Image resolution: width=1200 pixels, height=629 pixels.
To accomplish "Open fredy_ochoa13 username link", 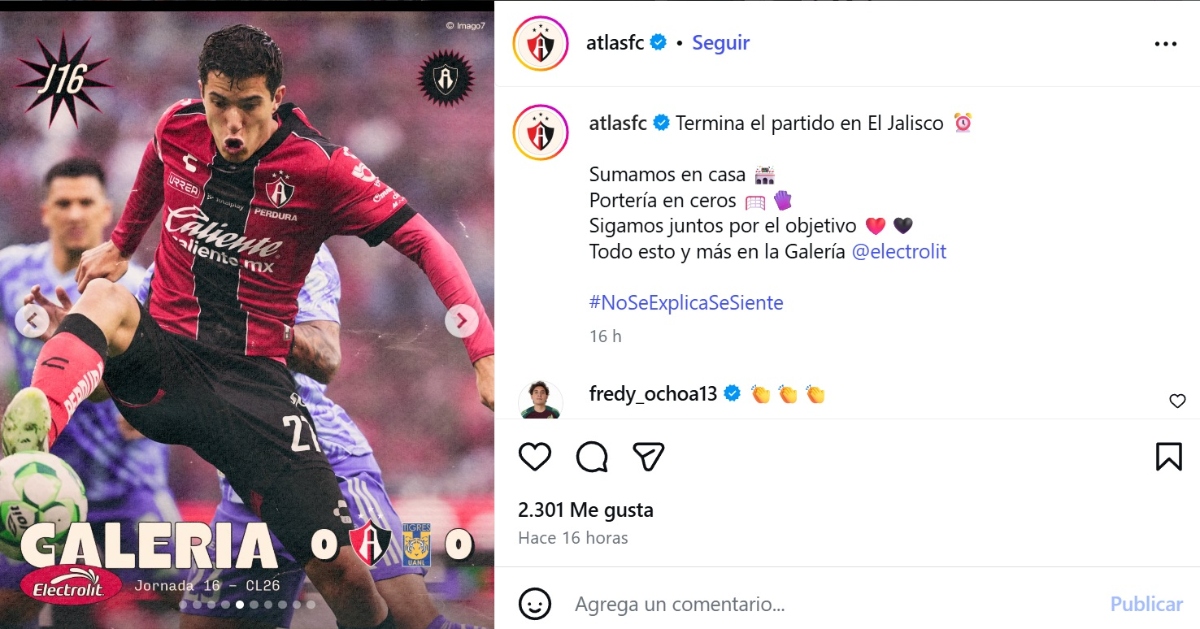I will pyautogui.click(x=653, y=394).
